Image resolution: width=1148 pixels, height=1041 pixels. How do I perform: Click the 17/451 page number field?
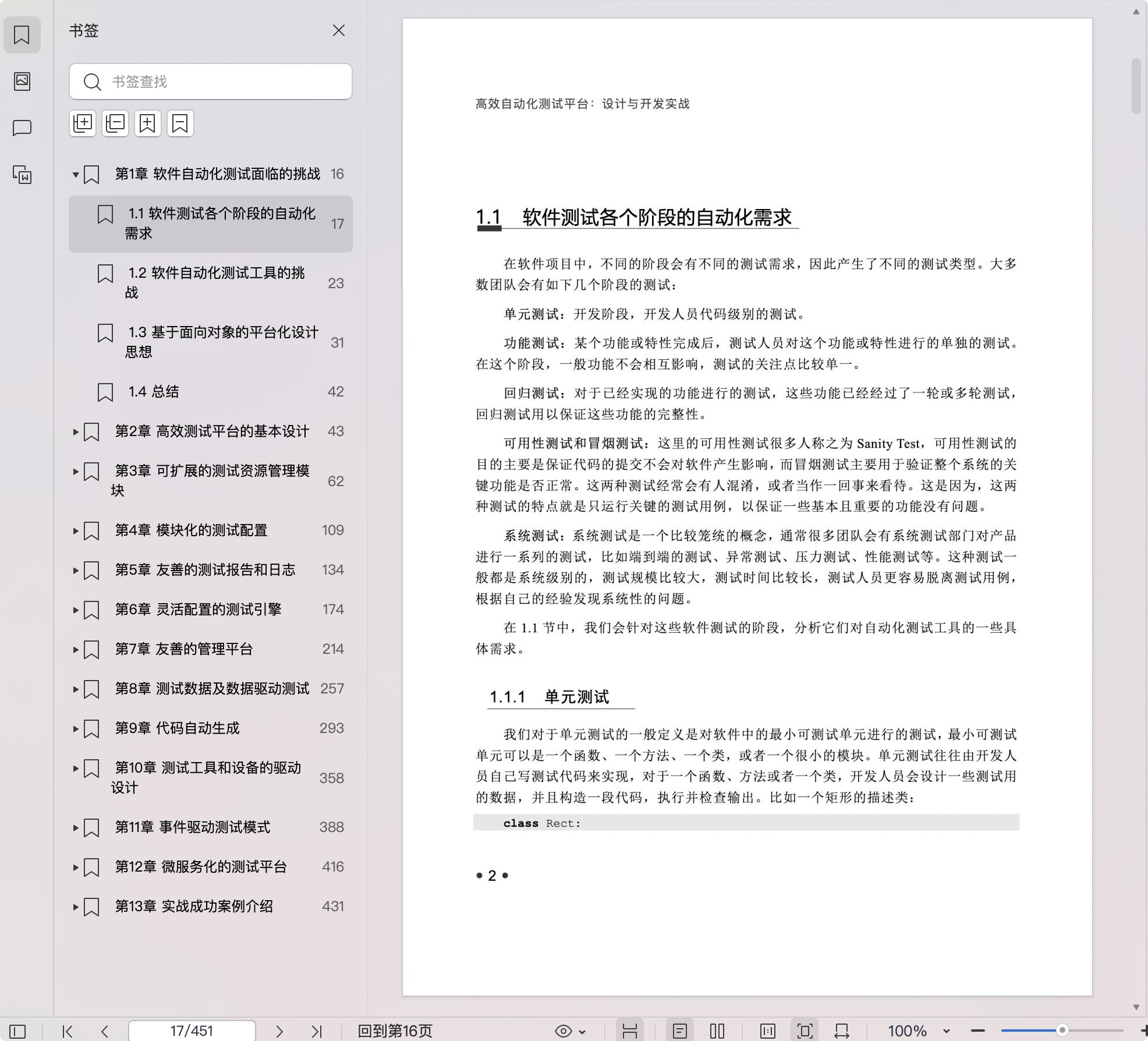coord(192,1031)
